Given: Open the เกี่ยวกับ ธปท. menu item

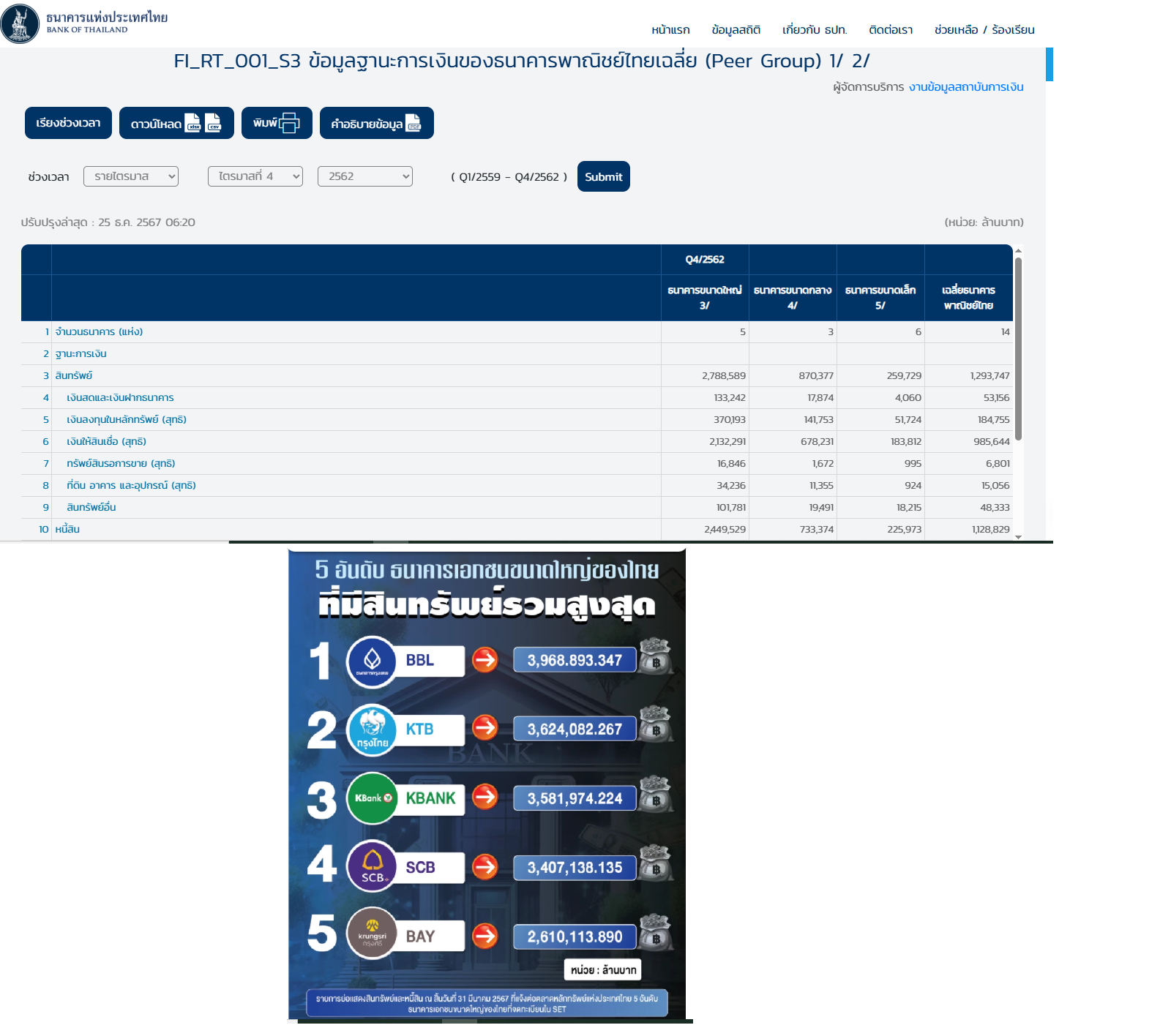Looking at the screenshot, I should [815, 30].
